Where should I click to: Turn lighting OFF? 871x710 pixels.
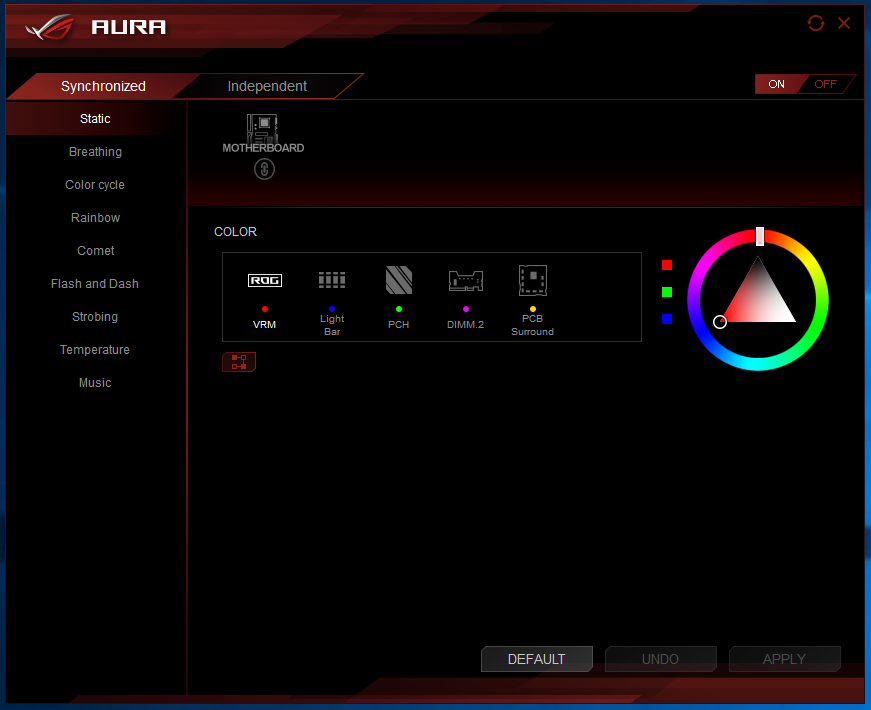click(x=825, y=84)
